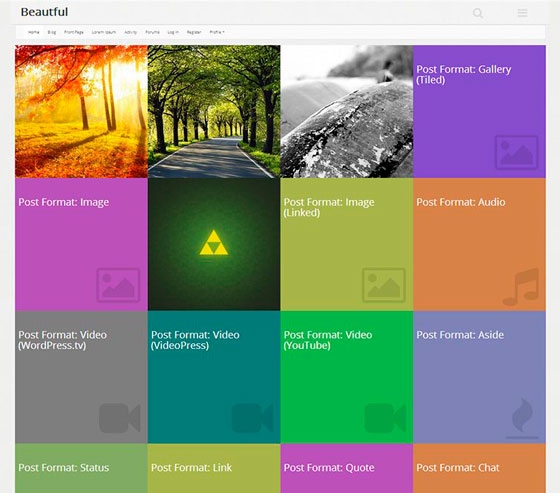
Task: Expand the Profile dropdown menu
Action: tap(217, 32)
